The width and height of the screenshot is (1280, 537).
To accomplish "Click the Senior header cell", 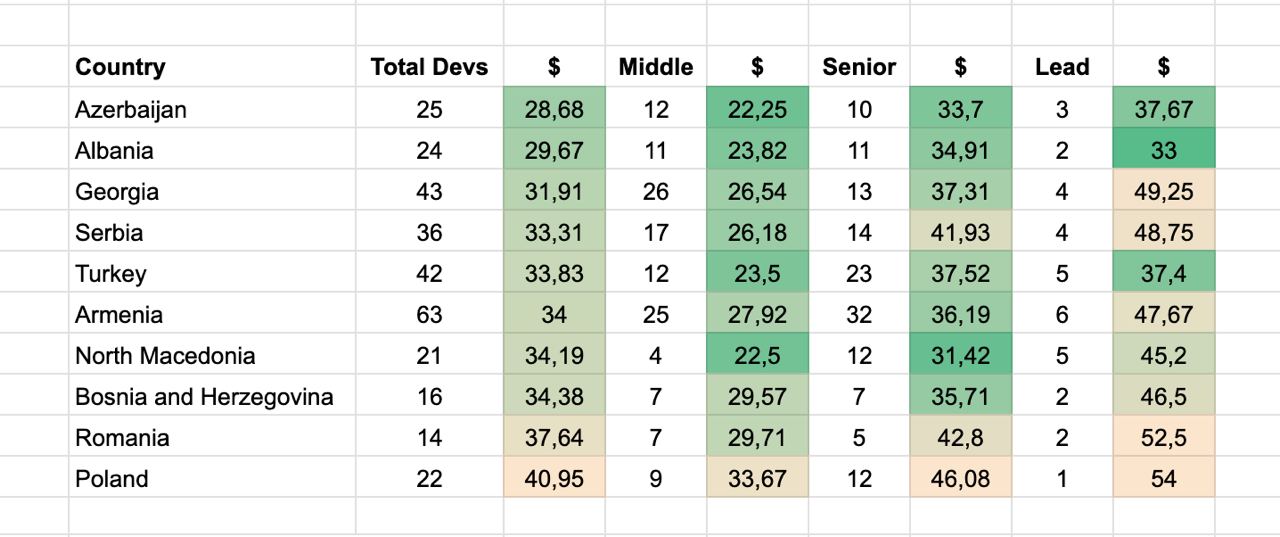I will coord(859,68).
